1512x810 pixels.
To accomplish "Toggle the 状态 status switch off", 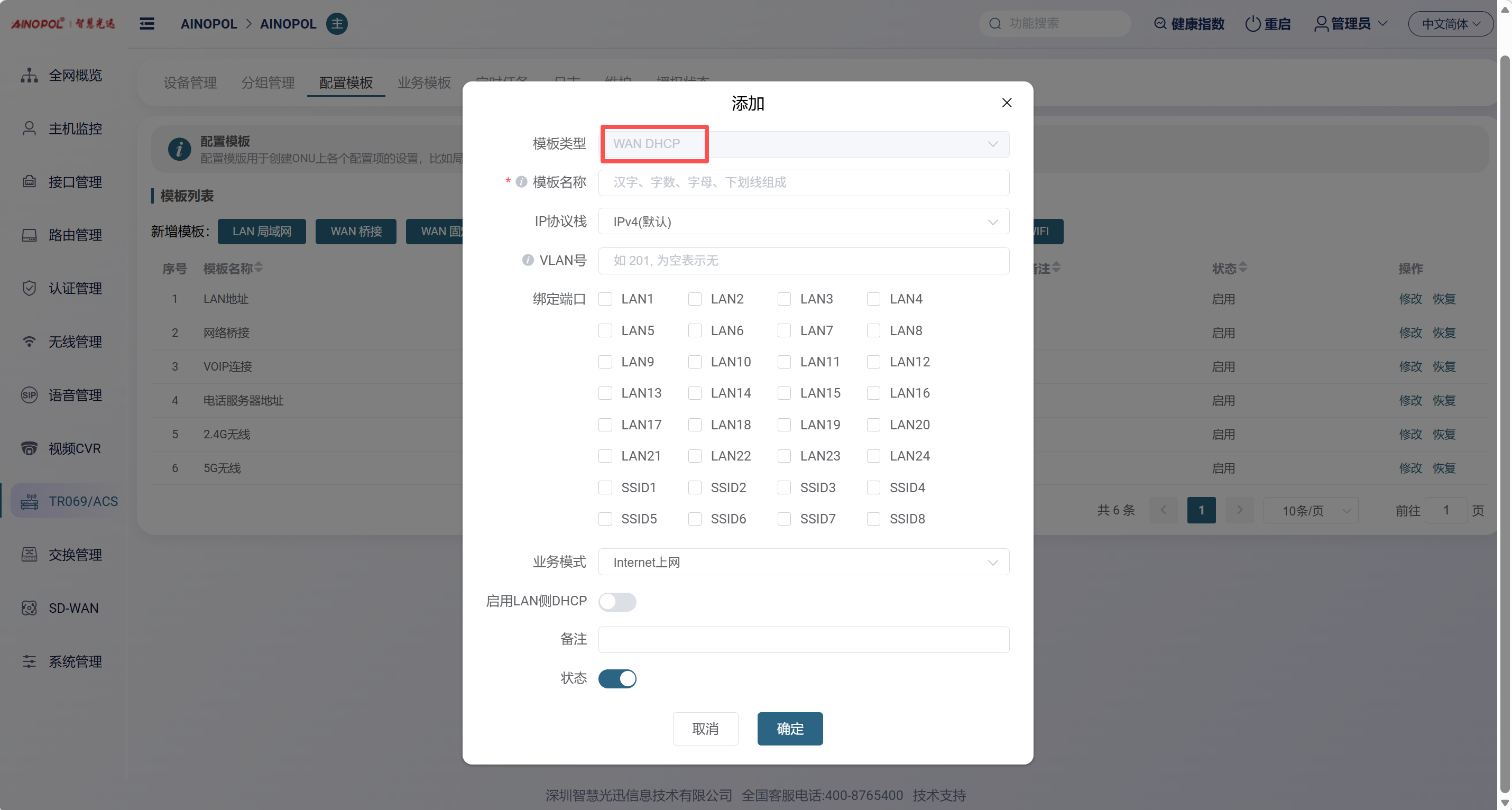I will coord(617,678).
